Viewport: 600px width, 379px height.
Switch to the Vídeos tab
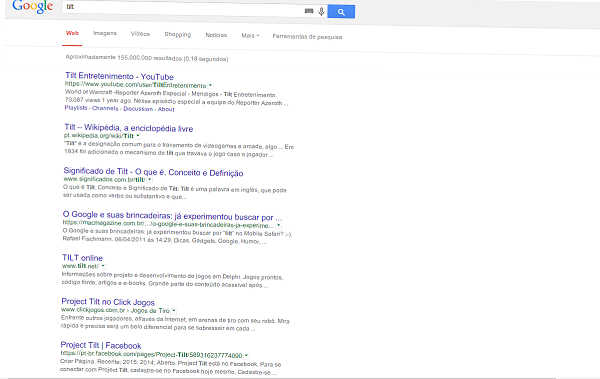tap(140, 34)
